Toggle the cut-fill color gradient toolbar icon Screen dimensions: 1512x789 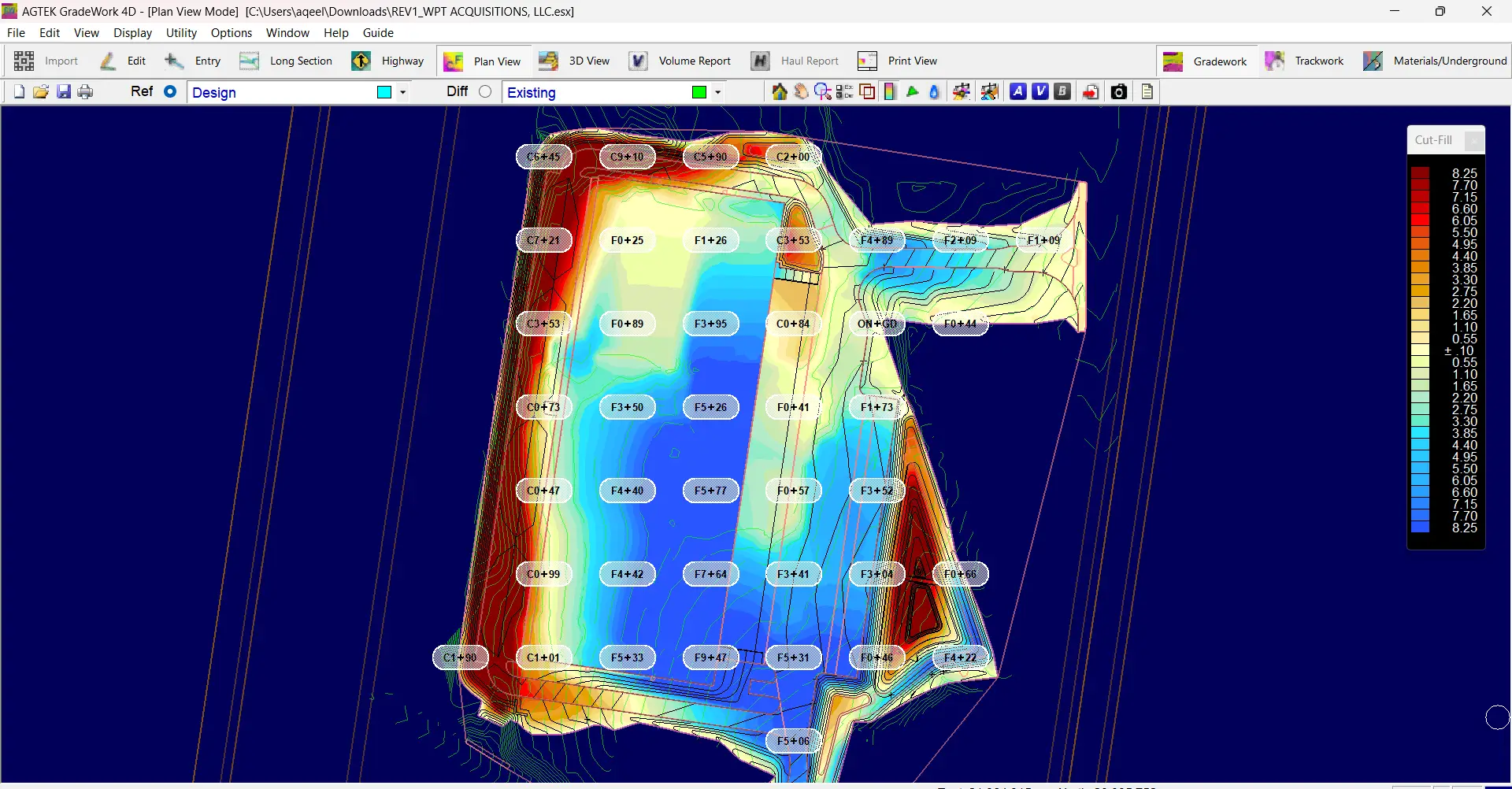pos(890,92)
